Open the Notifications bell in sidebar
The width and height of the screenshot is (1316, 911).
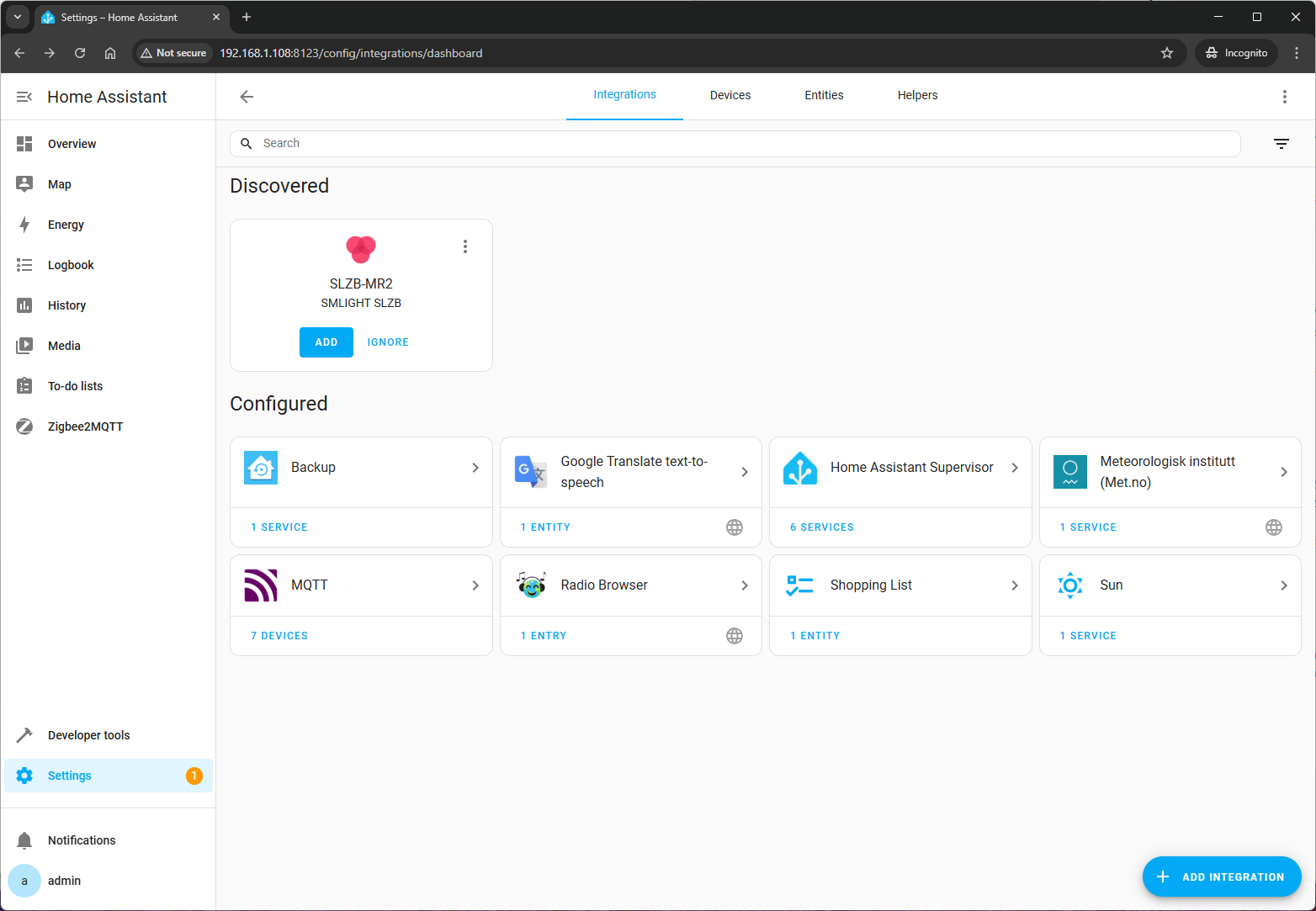(x=24, y=840)
